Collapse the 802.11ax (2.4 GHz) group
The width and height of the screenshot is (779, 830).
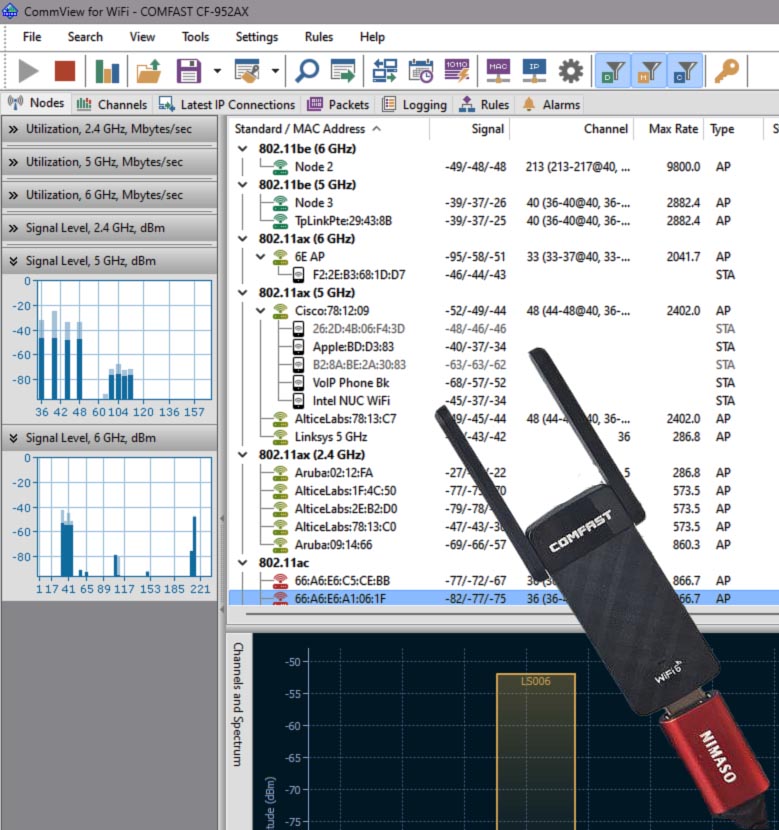click(242, 455)
